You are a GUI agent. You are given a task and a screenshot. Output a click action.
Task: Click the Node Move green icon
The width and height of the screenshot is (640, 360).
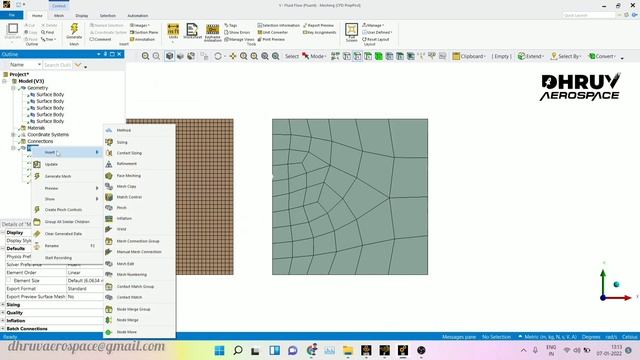click(109, 332)
